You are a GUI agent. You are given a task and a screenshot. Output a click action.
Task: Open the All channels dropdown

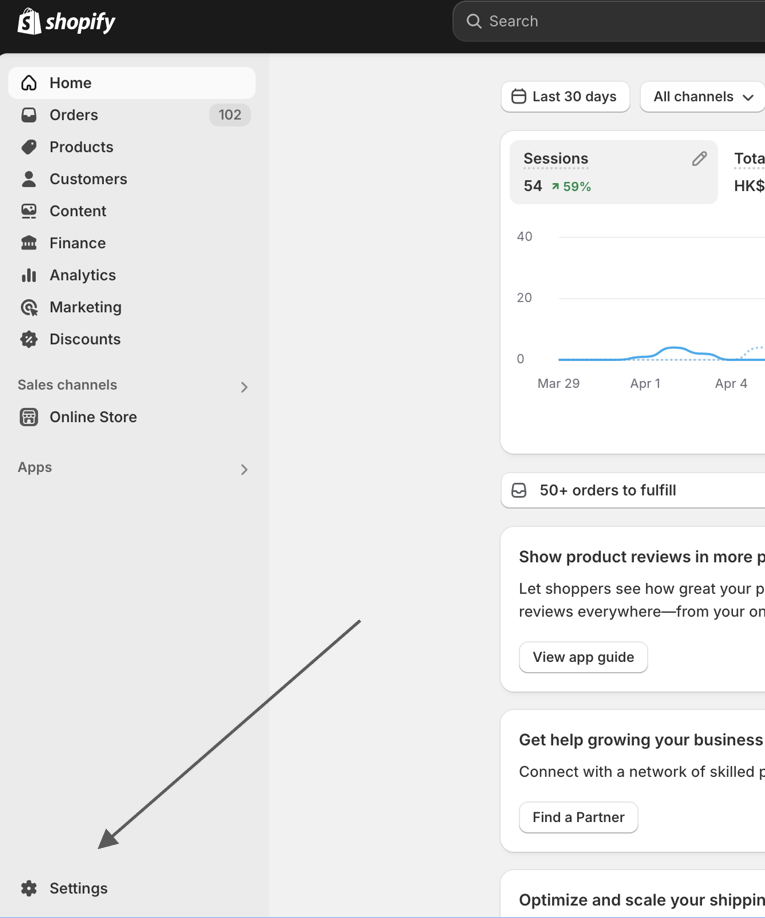[702, 97]
